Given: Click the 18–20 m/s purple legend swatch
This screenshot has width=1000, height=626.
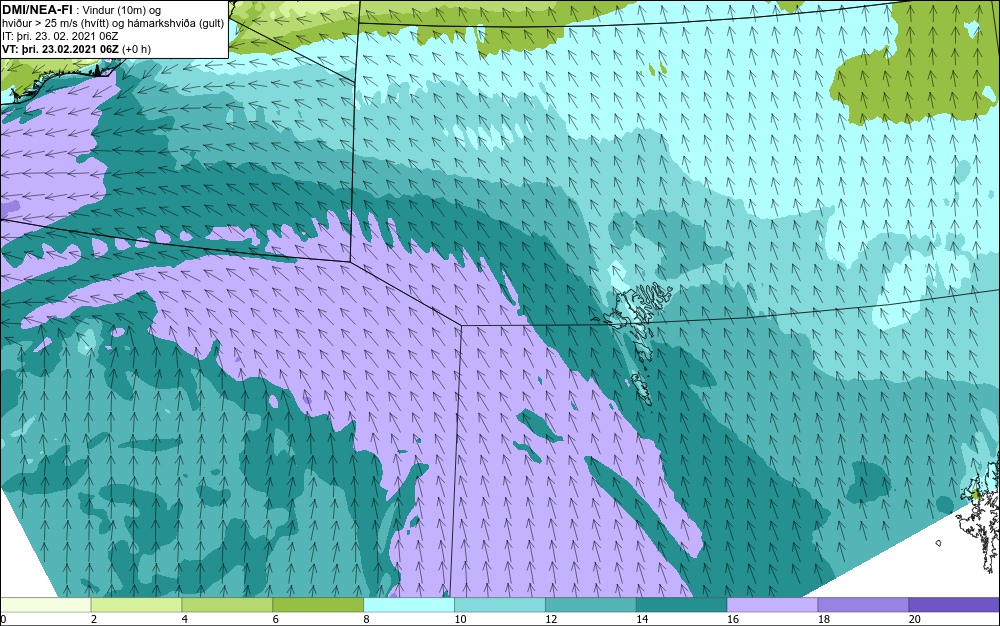Looking at the screenshot, I should click(x=864, y=604).
